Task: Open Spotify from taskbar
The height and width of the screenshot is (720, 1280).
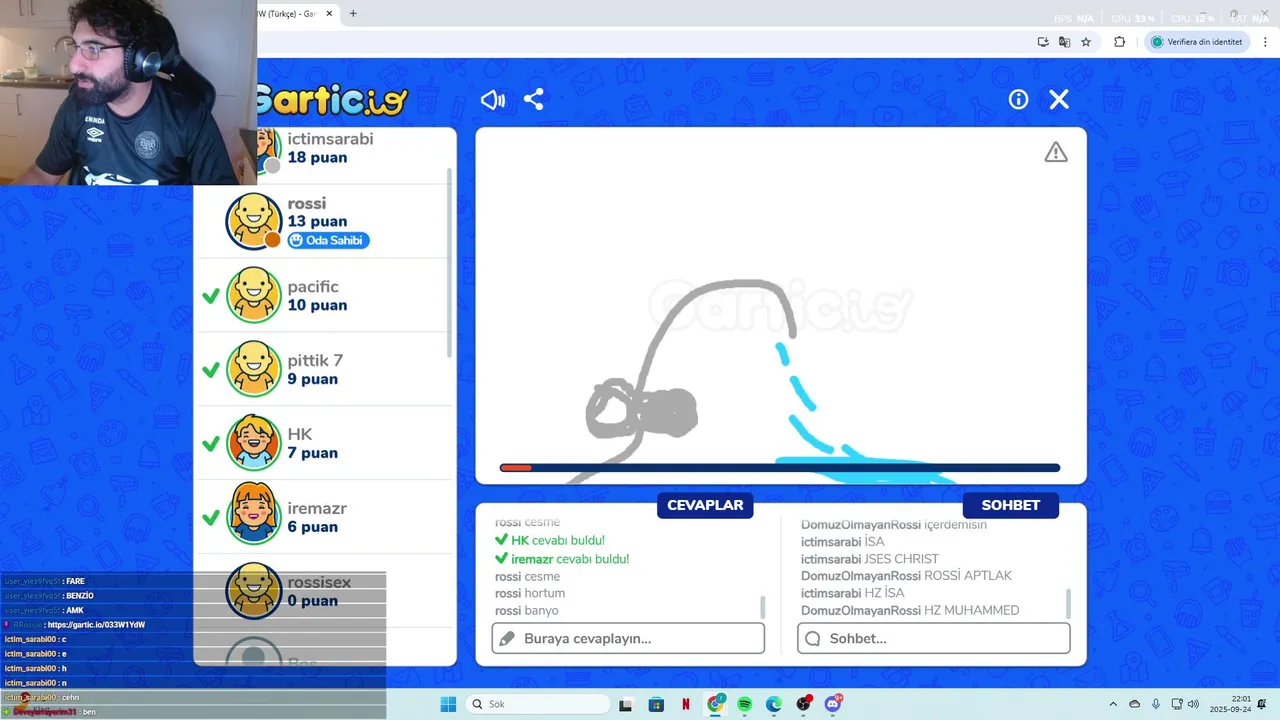Action: pyautogui.click(x=744, y=704)
